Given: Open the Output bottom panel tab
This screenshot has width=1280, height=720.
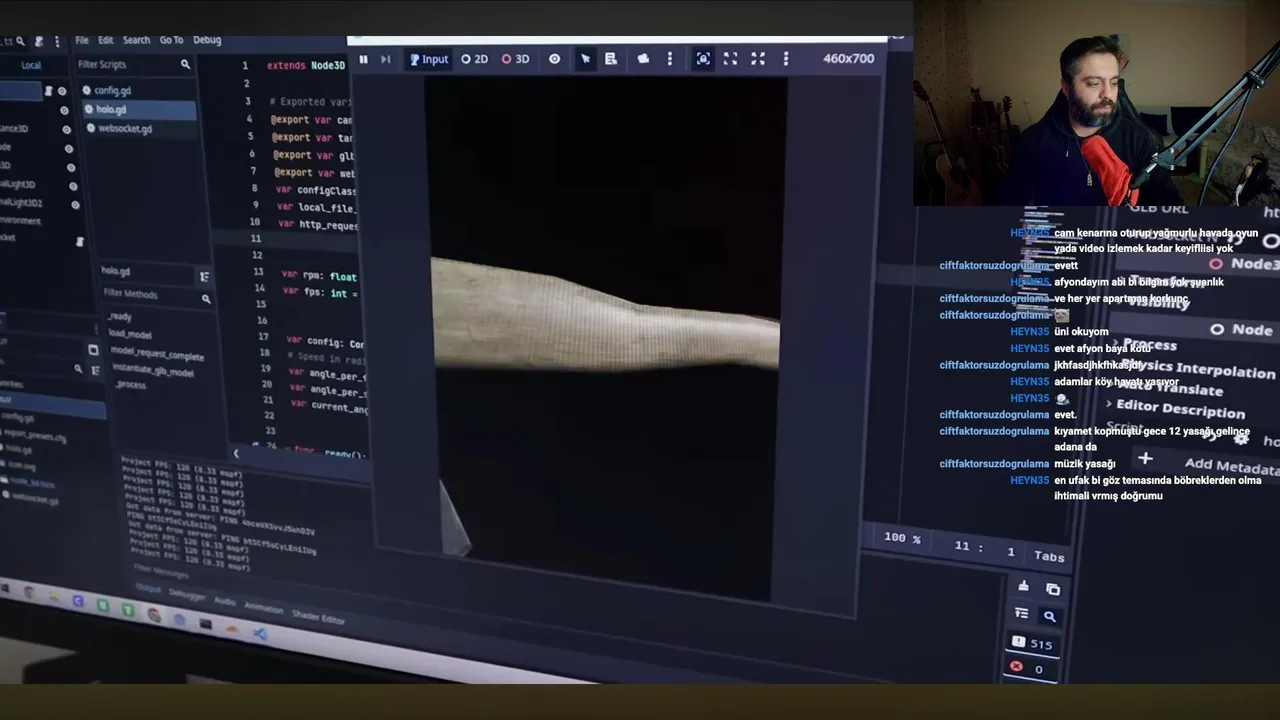Looking at the screenshot, I should [x=148, y=589].
